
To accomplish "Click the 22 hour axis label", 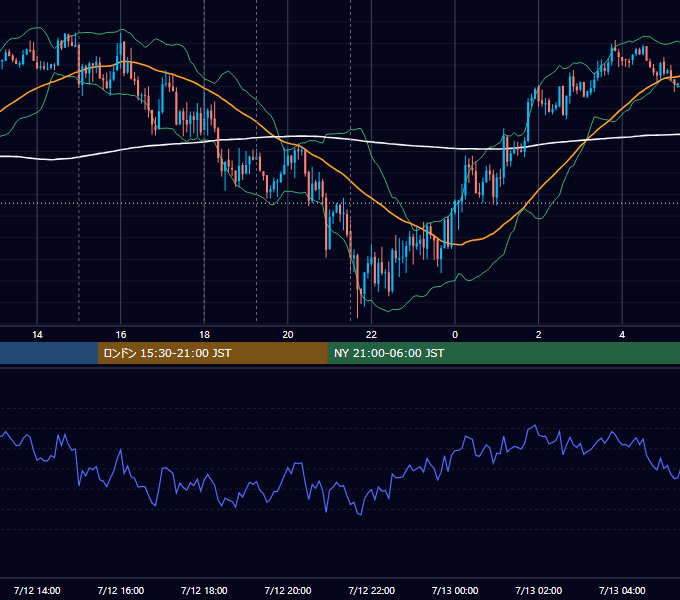I will coord(371,335).
